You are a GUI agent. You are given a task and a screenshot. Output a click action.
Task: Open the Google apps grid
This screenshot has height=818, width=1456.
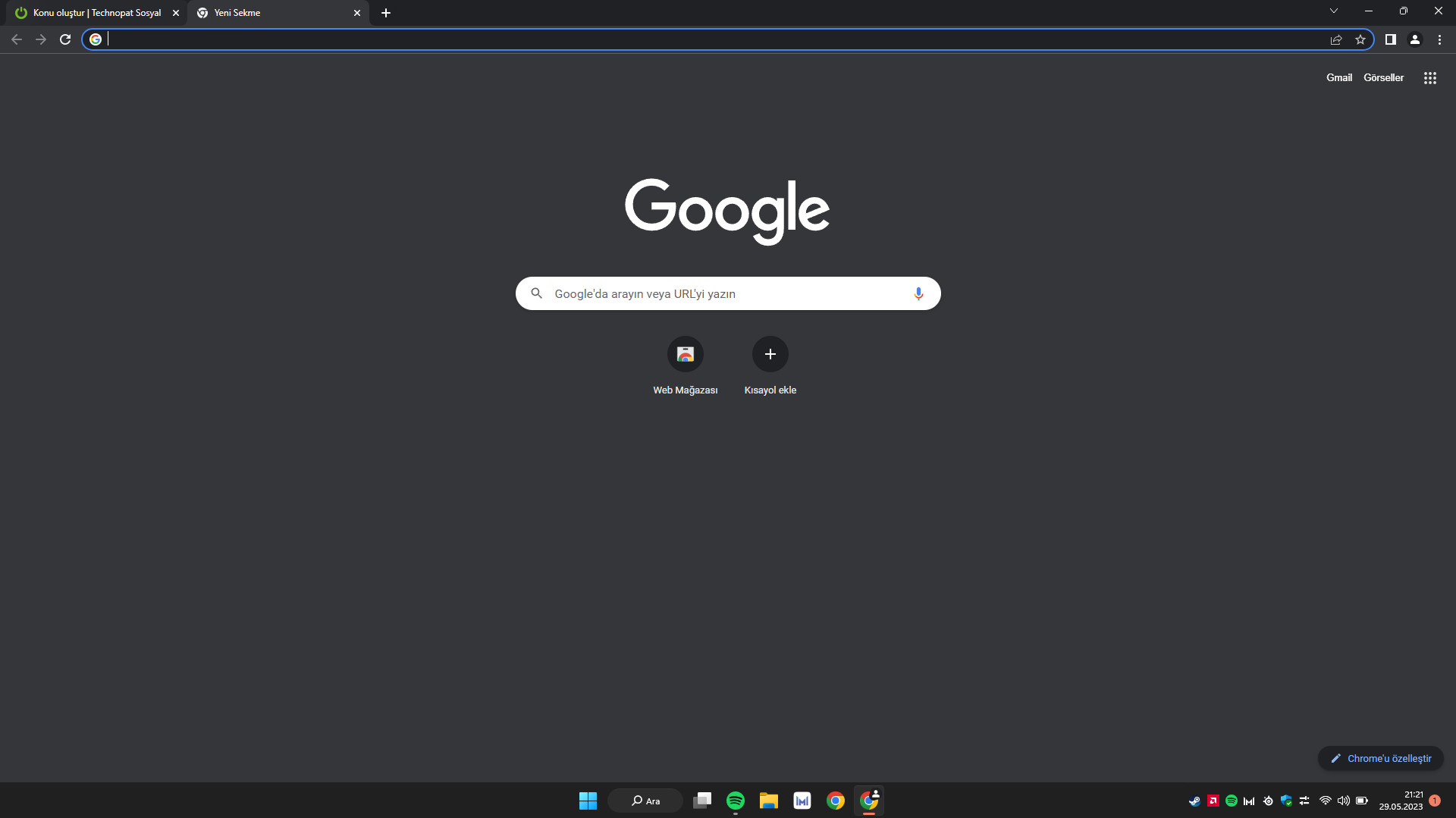(x=1430, y=78)
